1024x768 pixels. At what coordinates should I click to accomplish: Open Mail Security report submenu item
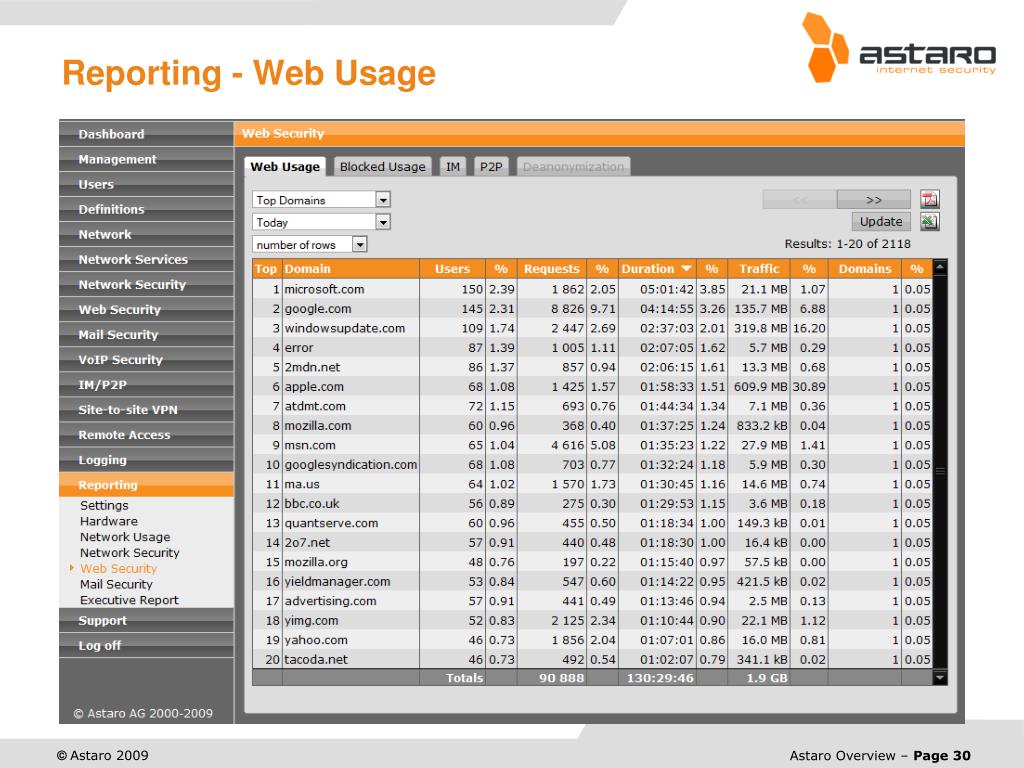116,584
